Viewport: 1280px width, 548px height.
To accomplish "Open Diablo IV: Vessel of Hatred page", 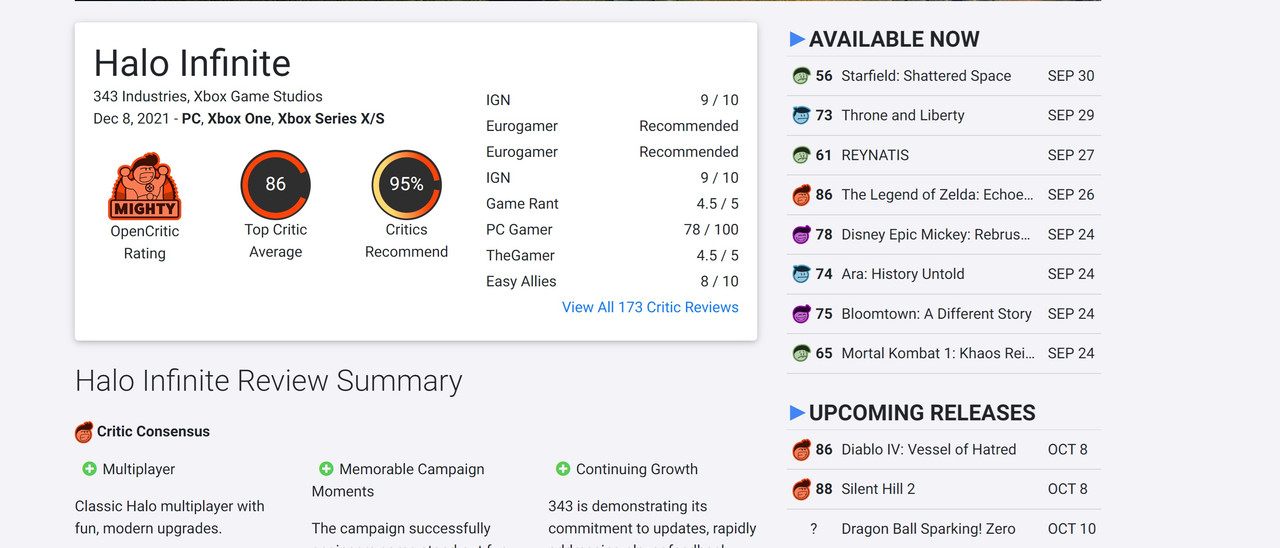I will 929,450.
